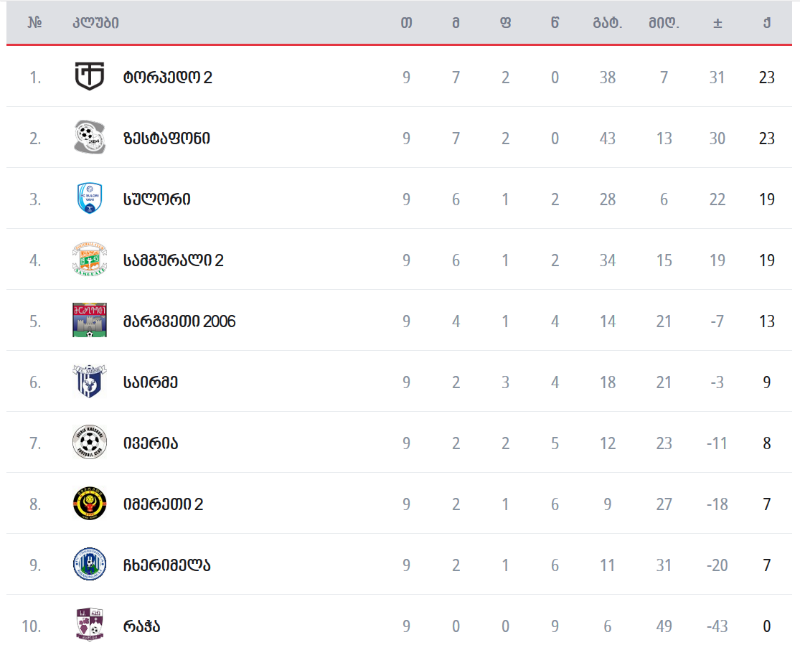The image size is (800, 650).
Task: Click the მარგვეთი 2006 castle logo
Action: 89,320
